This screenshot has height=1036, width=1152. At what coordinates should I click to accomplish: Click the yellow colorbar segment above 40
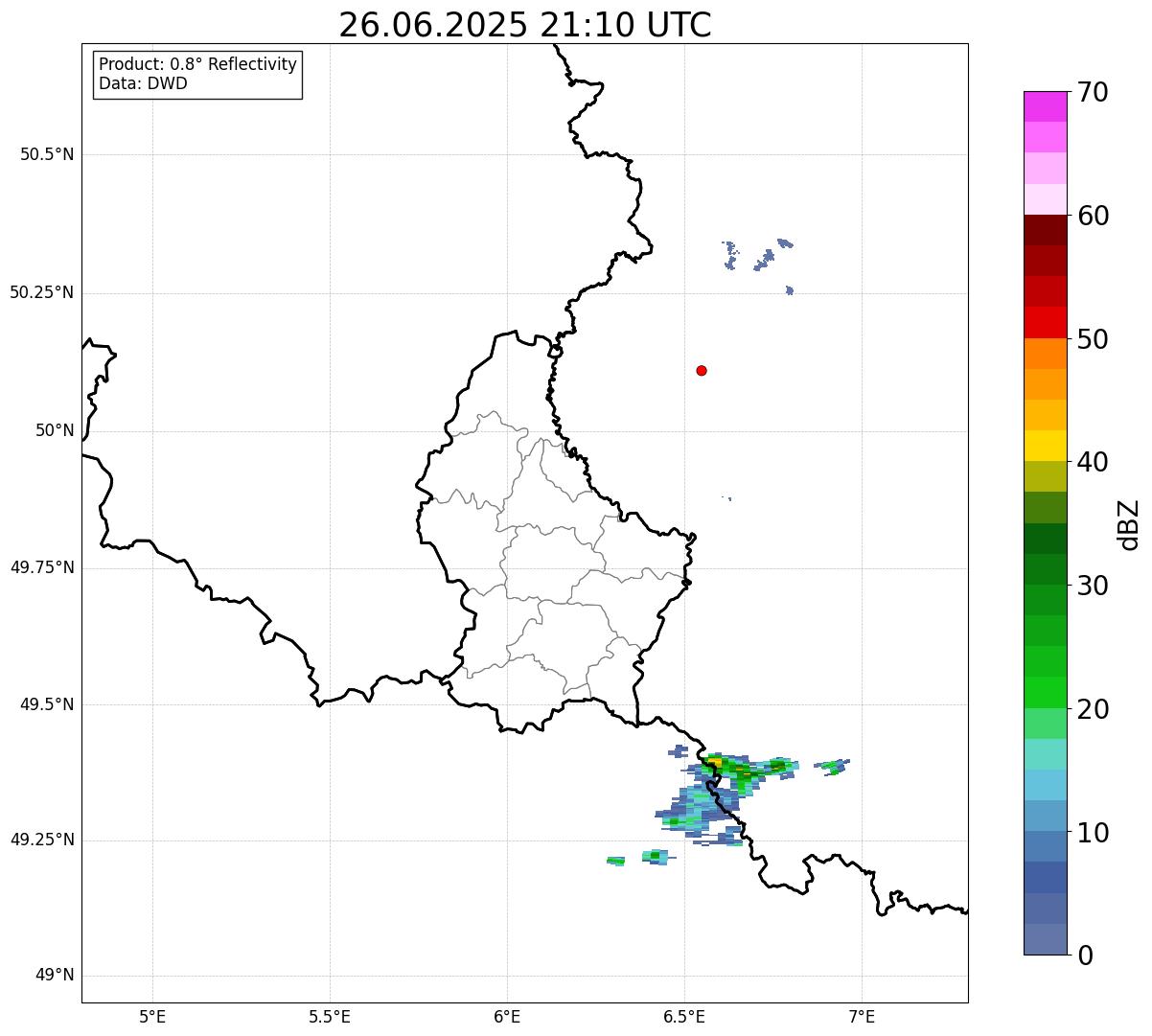click(x=1045, y=446)
